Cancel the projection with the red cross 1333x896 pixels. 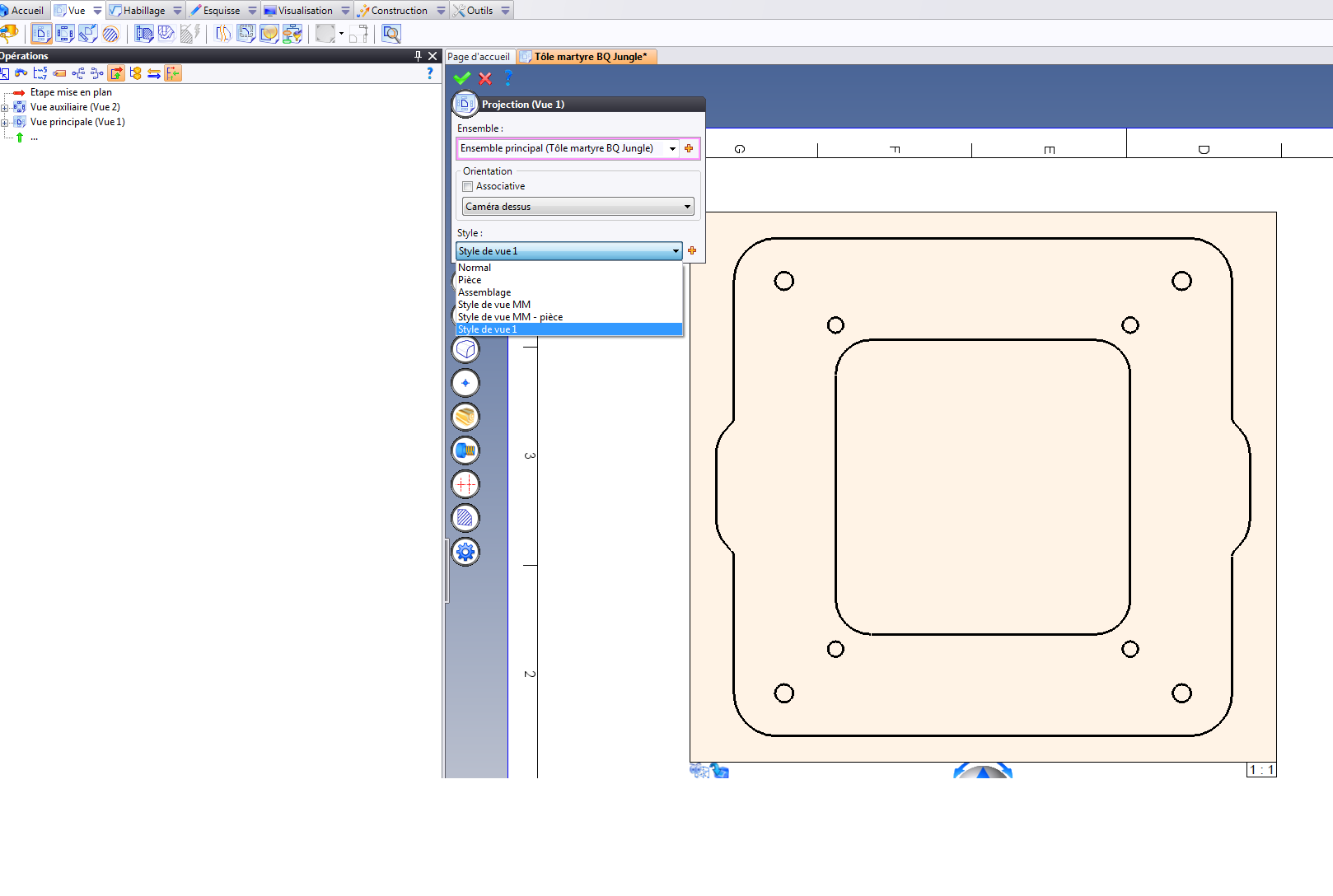pos(485,78)
